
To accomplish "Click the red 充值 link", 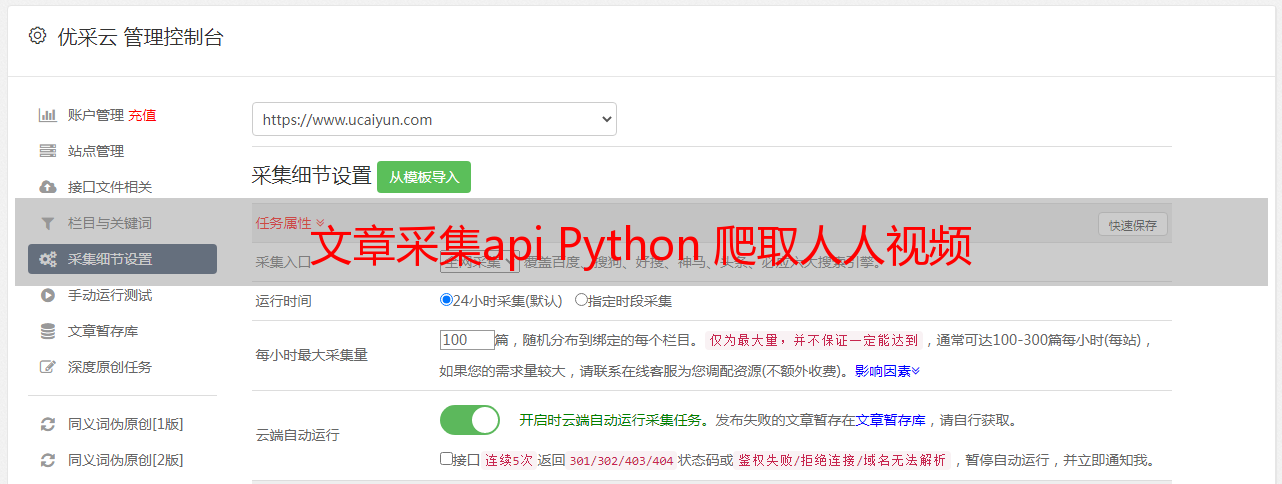I will 142,115.
